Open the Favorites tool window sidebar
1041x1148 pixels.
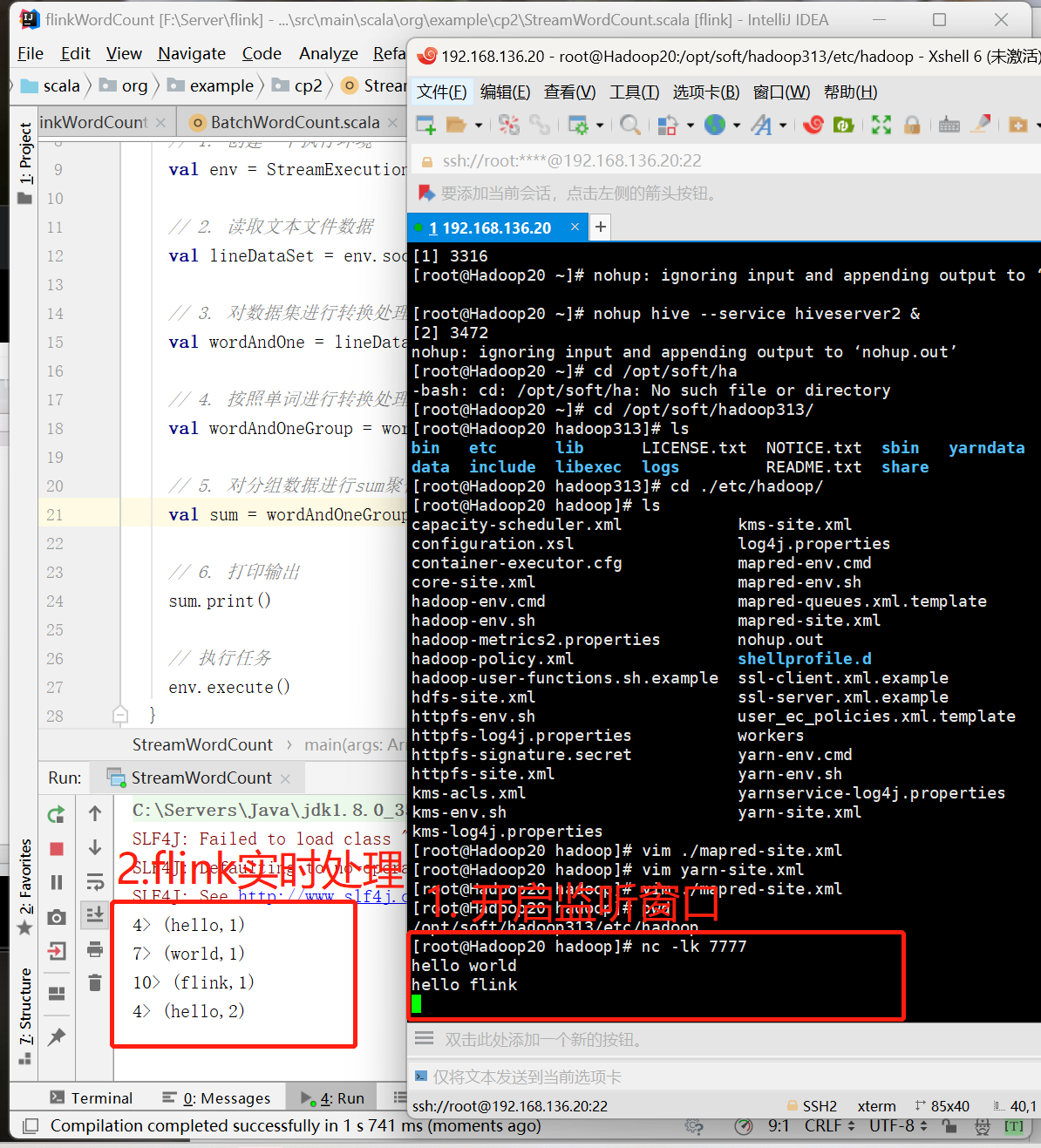(x=24, y=886)
